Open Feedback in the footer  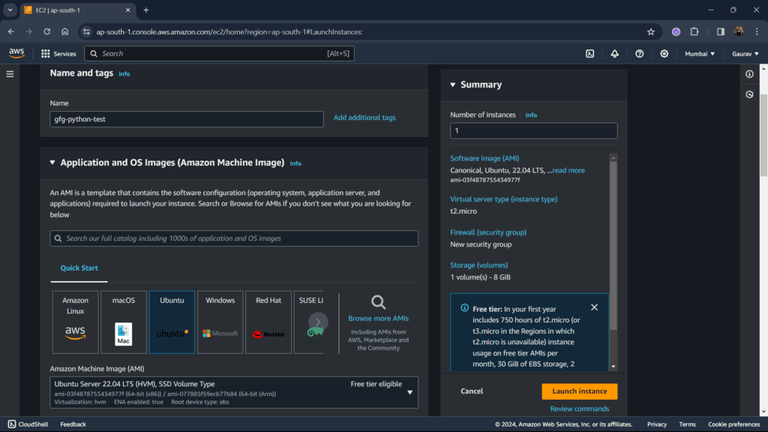(x=73, y=424)
